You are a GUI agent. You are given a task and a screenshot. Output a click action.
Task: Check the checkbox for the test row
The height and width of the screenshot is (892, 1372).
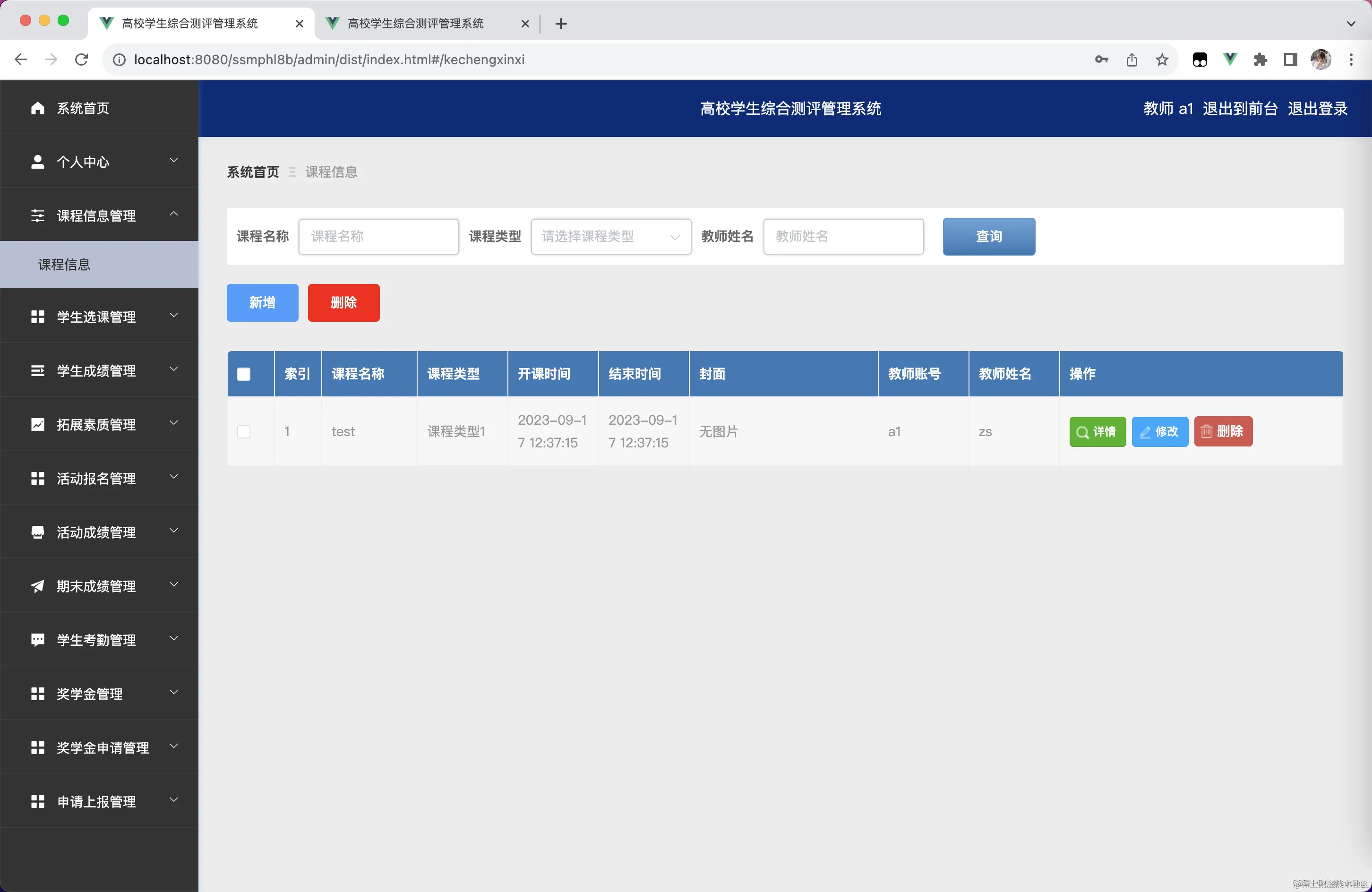244,432
